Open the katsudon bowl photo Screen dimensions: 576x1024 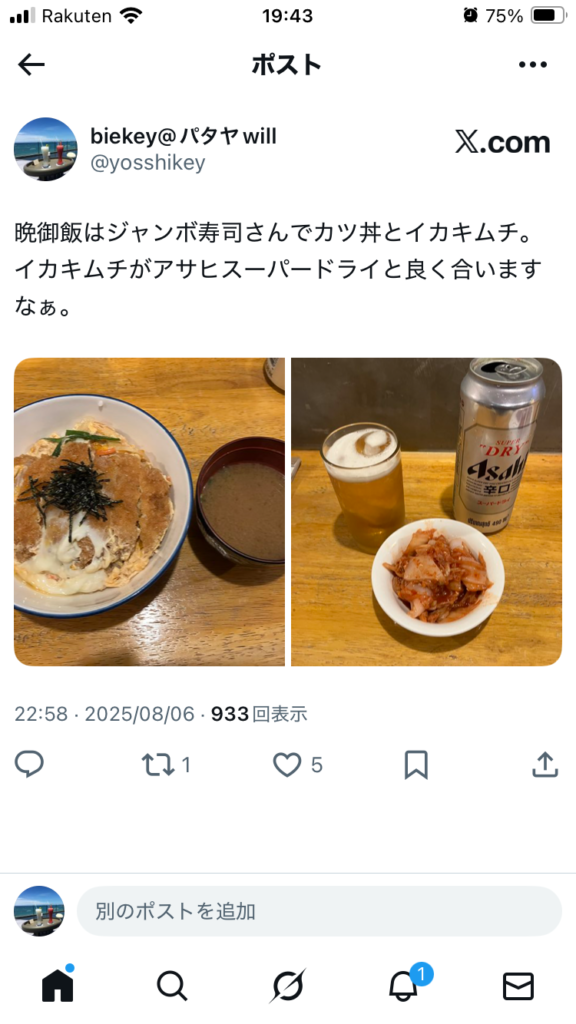[x=150, y=511]
